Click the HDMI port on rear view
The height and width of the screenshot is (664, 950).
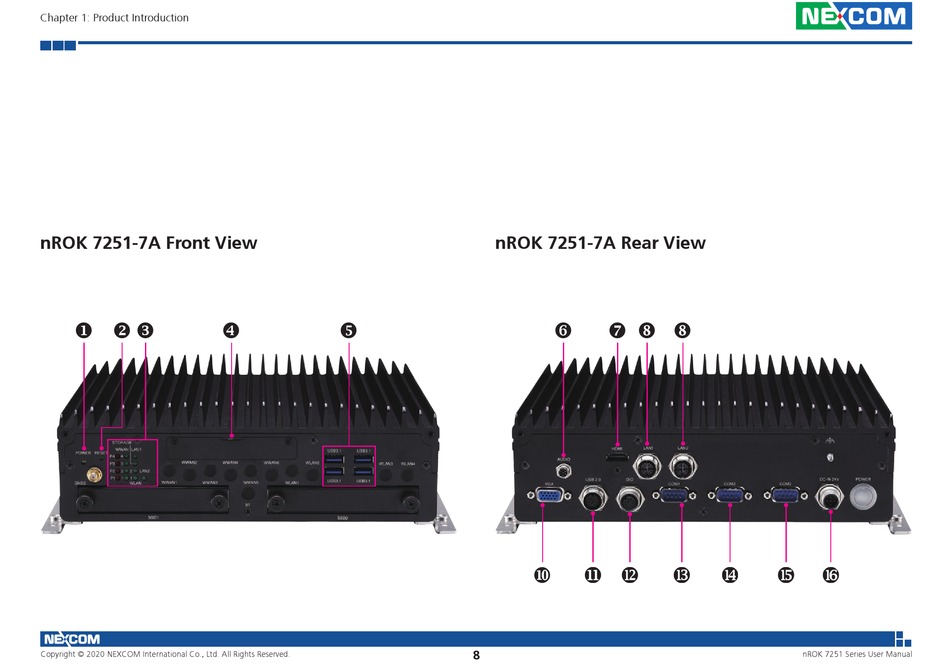point(617,457)
